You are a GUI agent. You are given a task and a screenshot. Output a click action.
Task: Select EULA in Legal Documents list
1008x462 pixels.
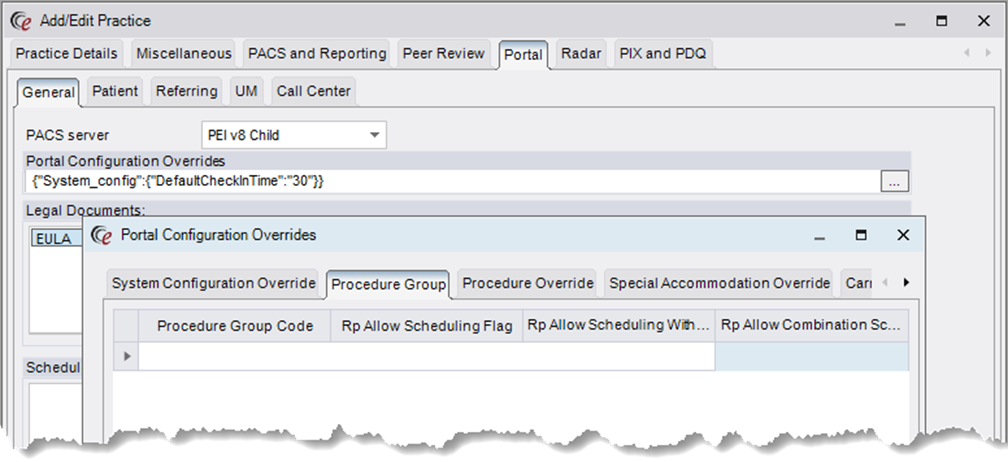[52, 239]
